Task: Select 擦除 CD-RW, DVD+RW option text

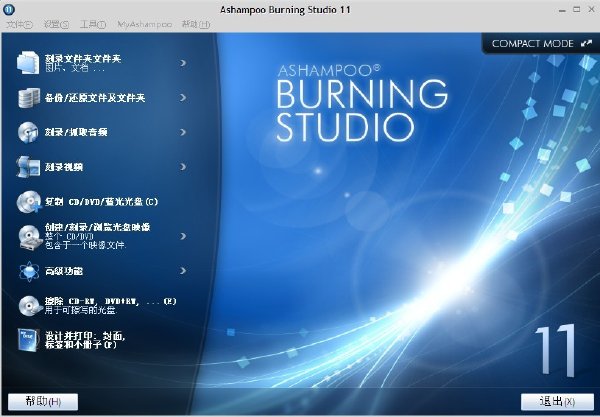Action: click(111, 301)
